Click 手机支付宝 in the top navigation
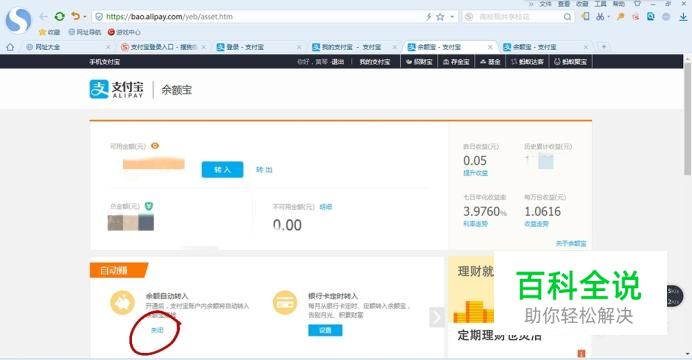This screenshot has width=692, height=360. [105, 62]
